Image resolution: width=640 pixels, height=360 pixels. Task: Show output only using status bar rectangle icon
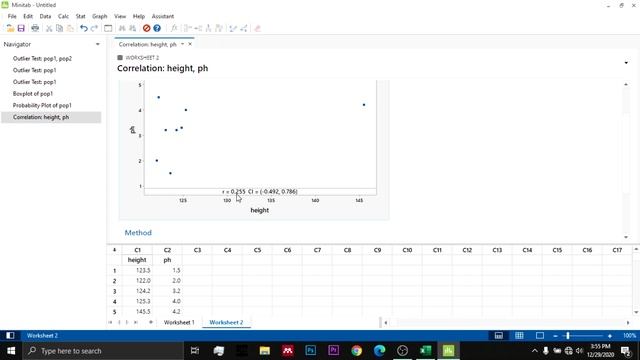[540, 336]
